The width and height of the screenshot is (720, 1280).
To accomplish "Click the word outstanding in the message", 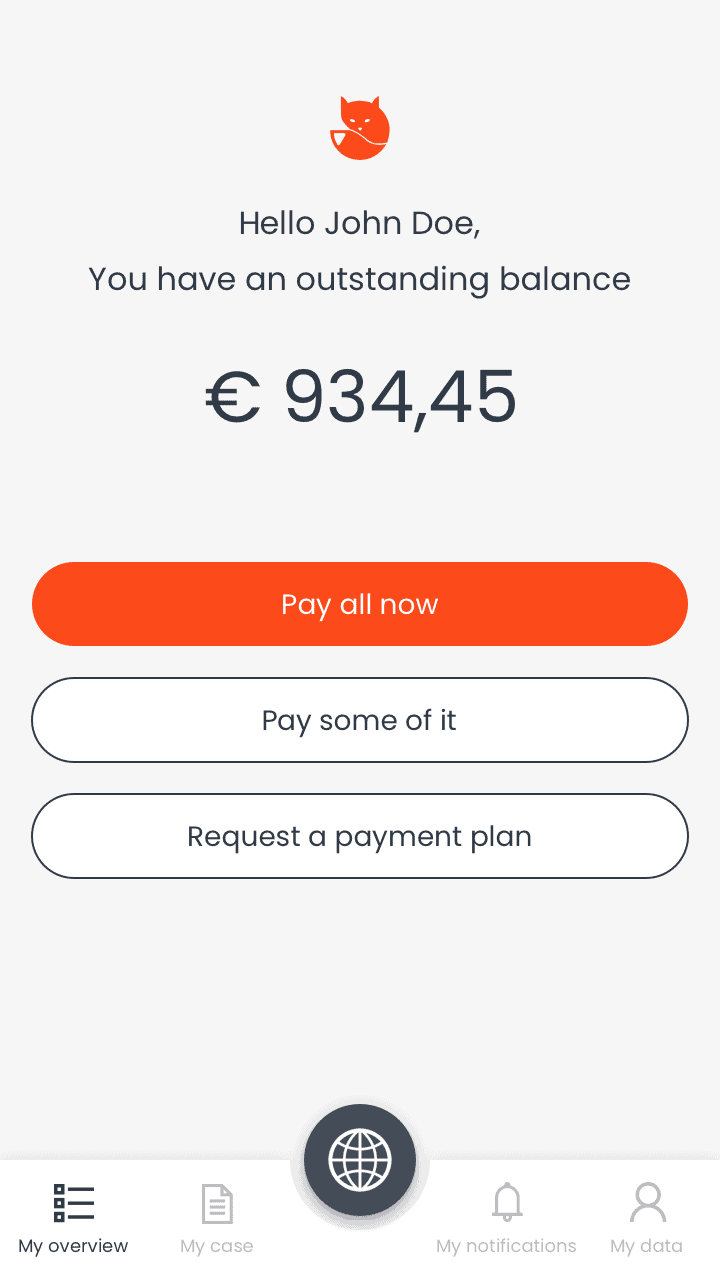I will coord(392,280).
